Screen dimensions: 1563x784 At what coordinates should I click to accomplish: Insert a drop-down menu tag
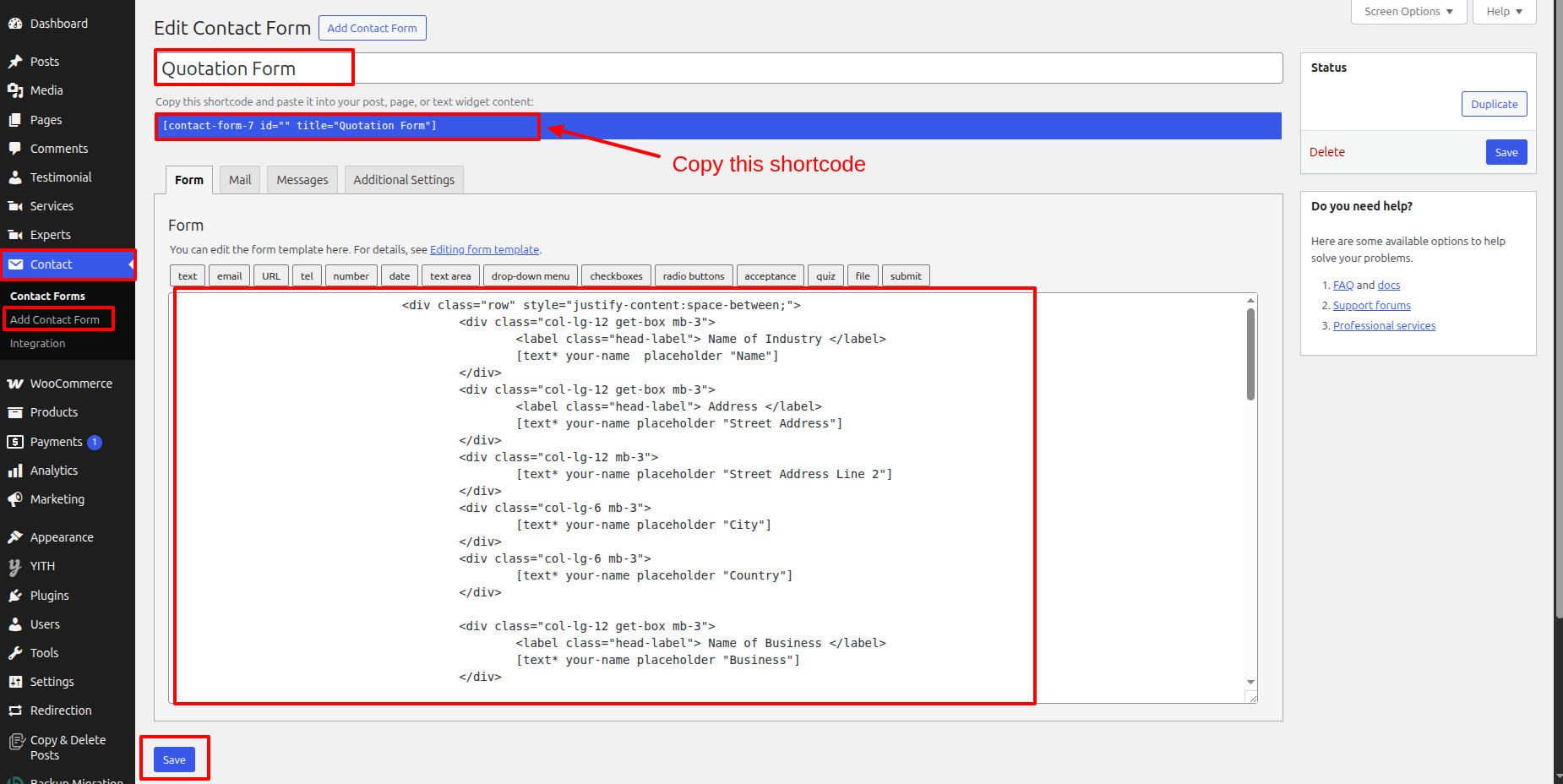pos(530,276)
